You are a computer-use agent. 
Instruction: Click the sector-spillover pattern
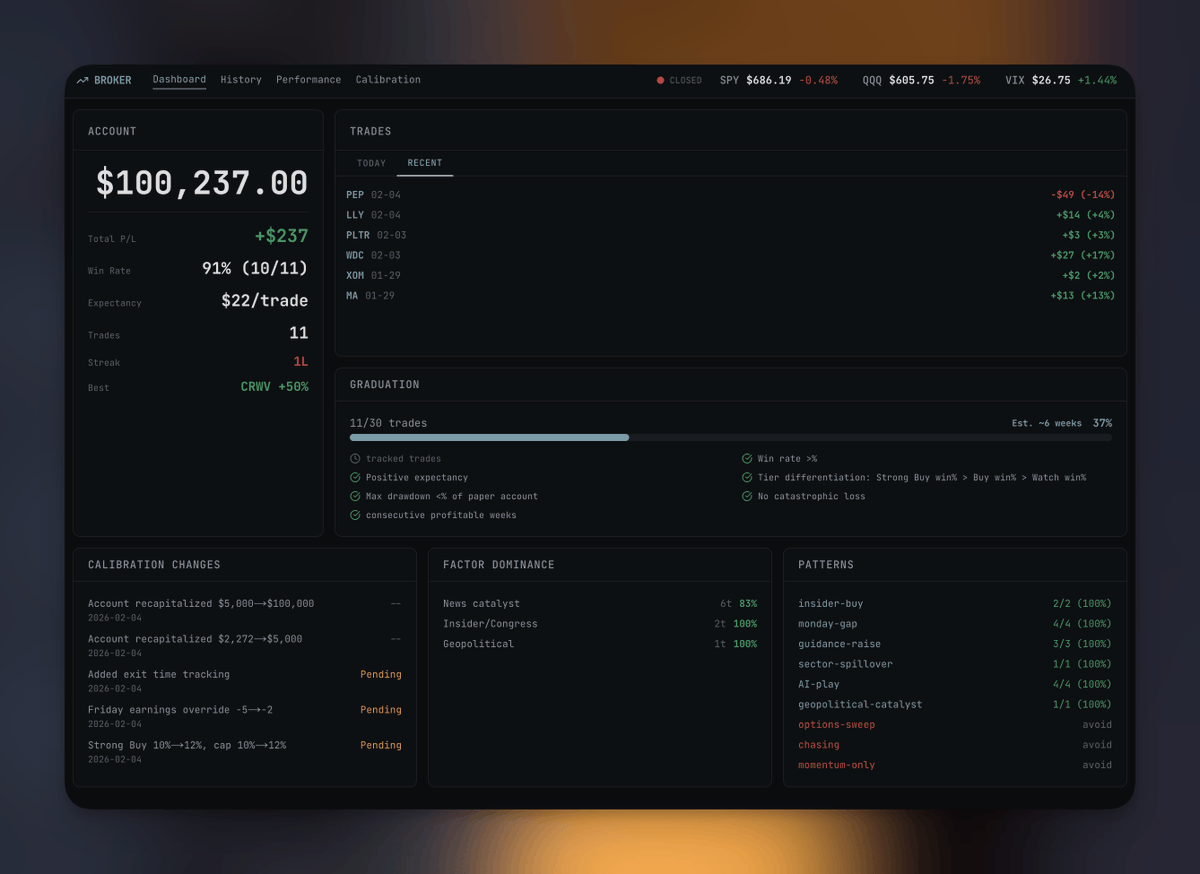click(x=955, y=664)
